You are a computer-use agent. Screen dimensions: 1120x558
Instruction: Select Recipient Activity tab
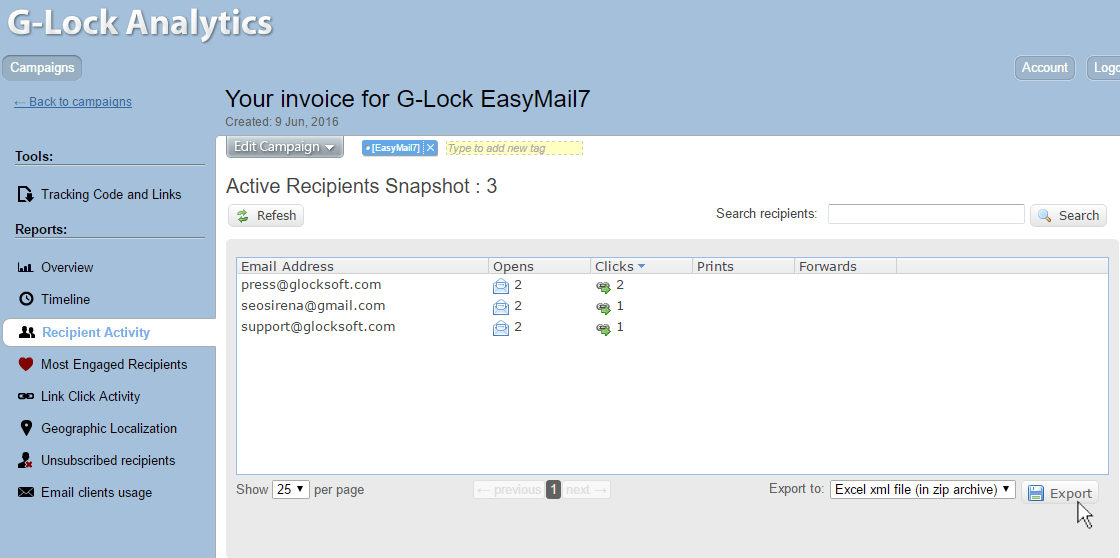click(109, 332)
